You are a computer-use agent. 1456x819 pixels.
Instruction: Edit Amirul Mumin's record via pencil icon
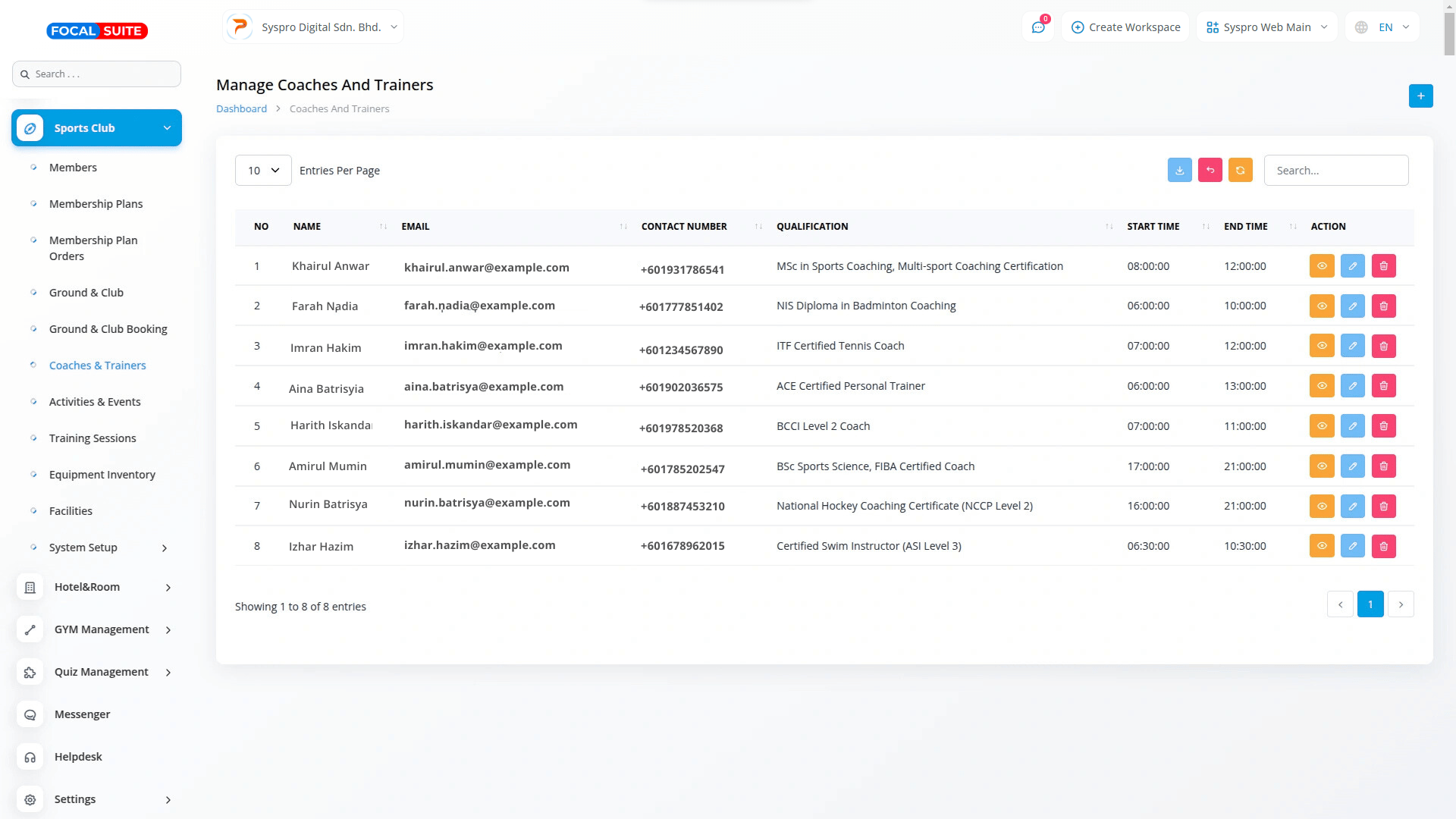click(x=1352, y=466)
